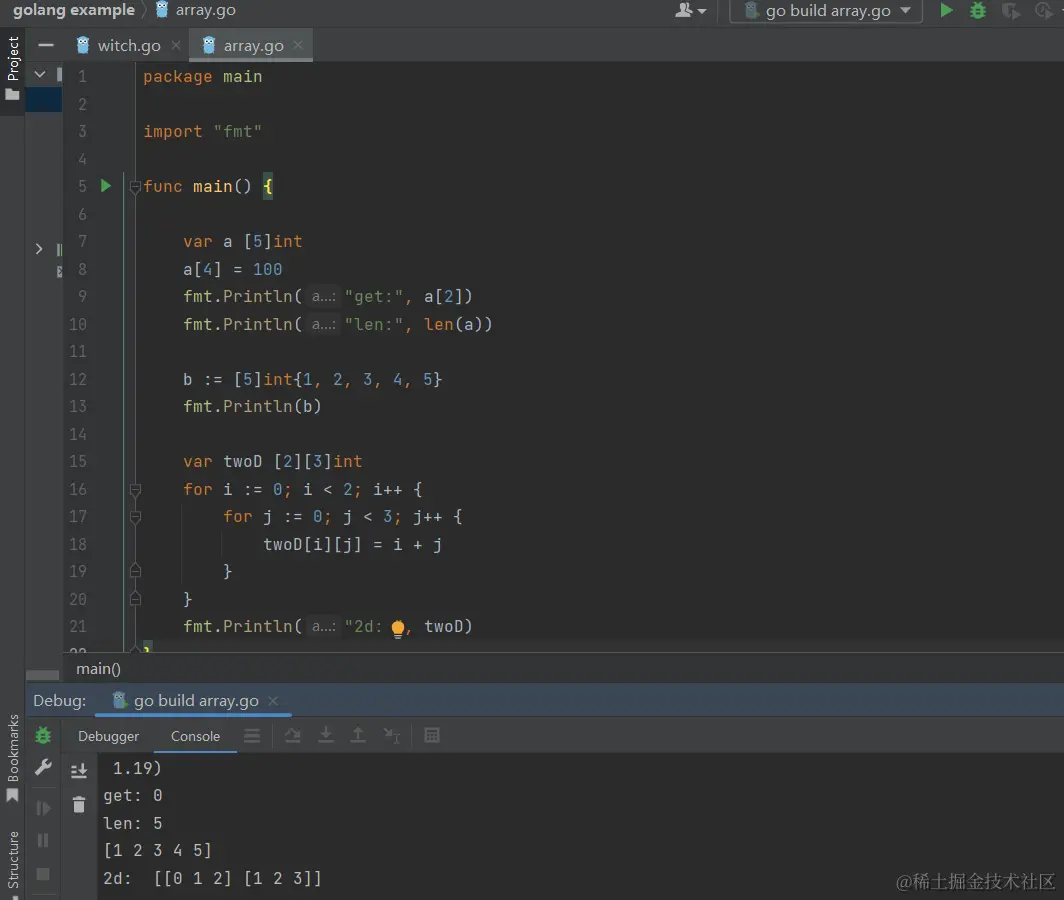Image resolution: width=1064 pixels, height=900 pixels.
Task: Close the array.go editor tab
Action: coord(298,46)
